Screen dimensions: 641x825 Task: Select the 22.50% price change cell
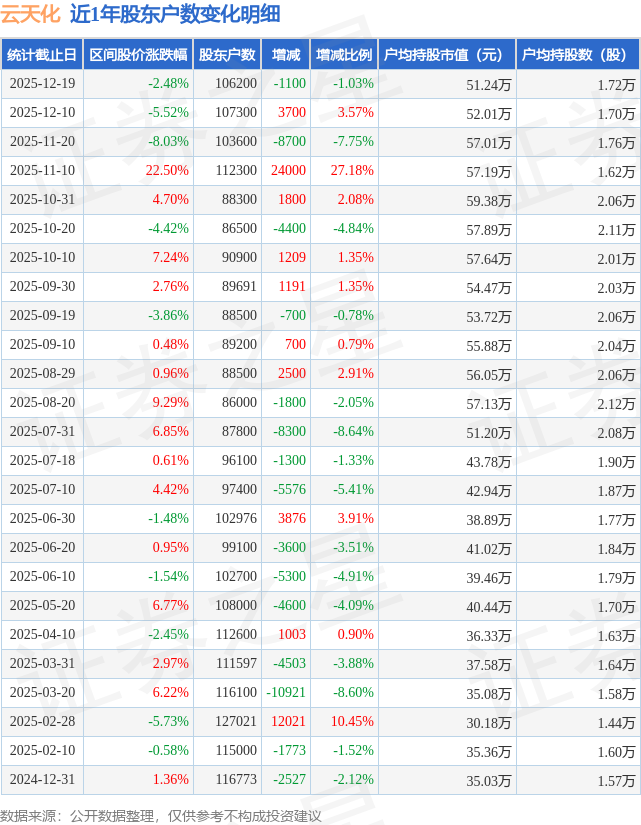(x=166, y=171)
